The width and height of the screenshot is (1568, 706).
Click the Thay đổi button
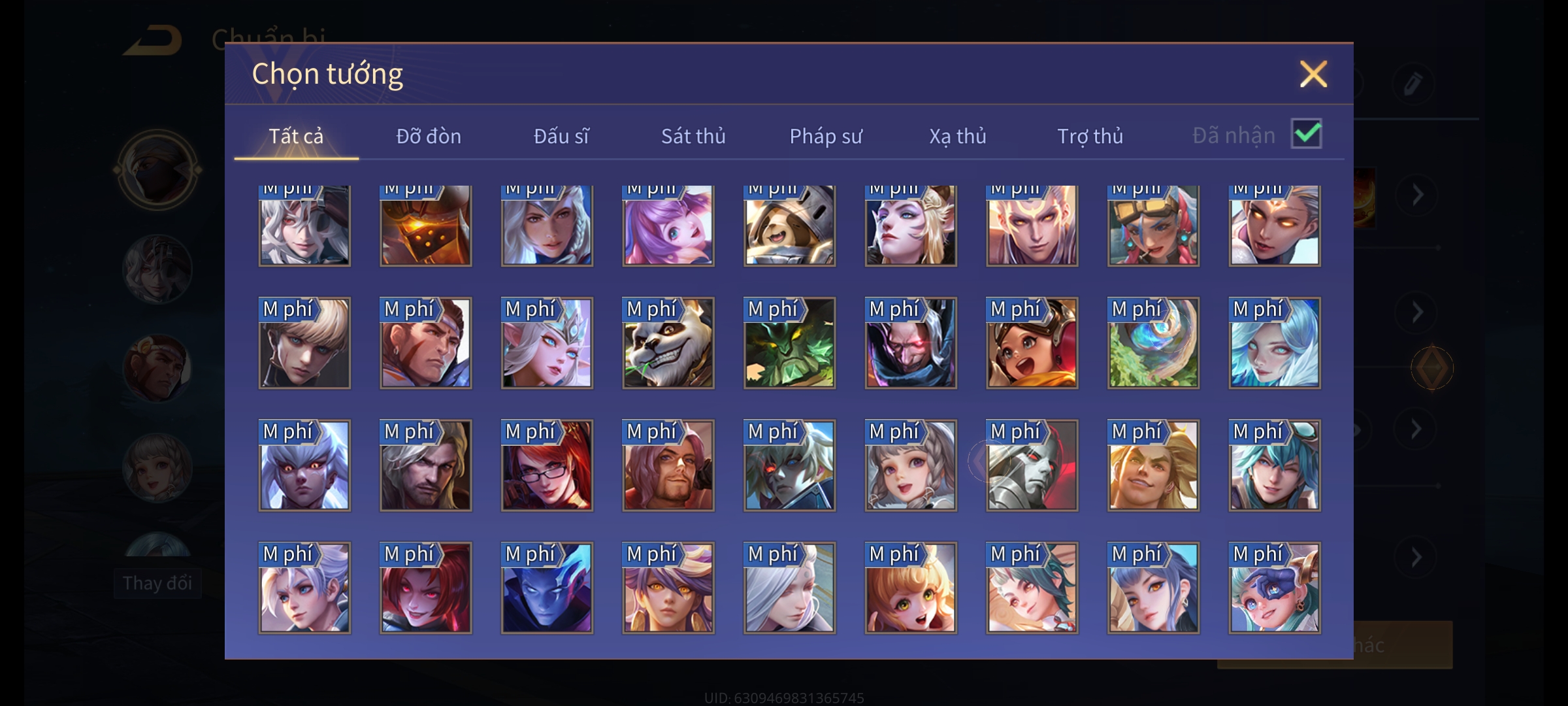point(157,583)
